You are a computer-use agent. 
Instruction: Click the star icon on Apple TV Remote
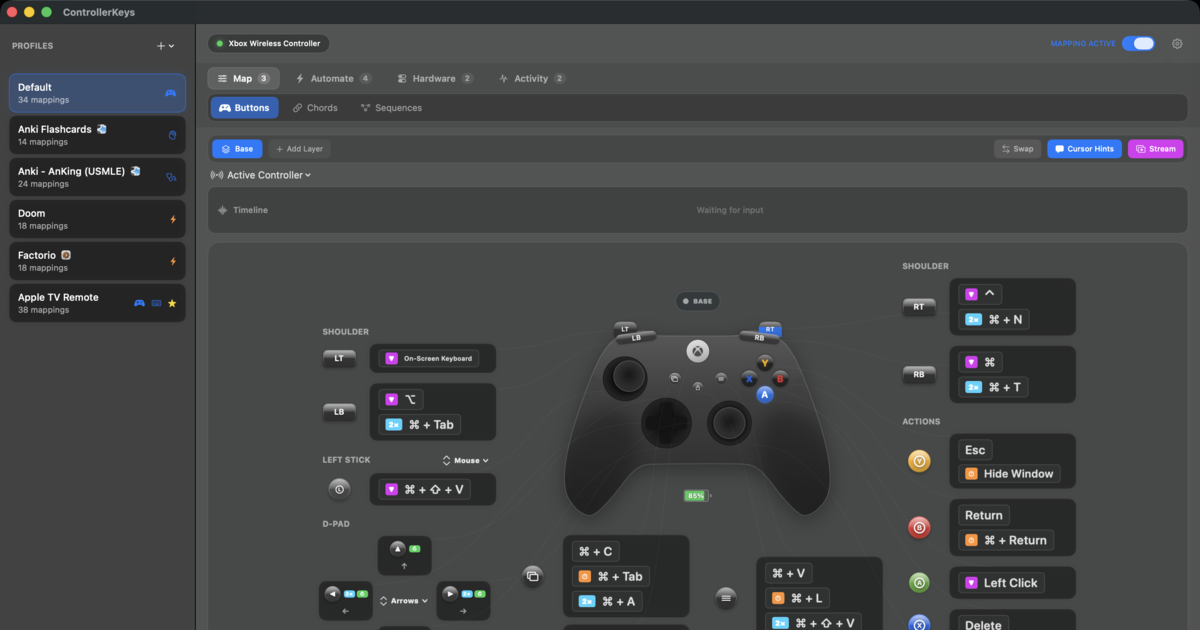click(x=172, y=303)
